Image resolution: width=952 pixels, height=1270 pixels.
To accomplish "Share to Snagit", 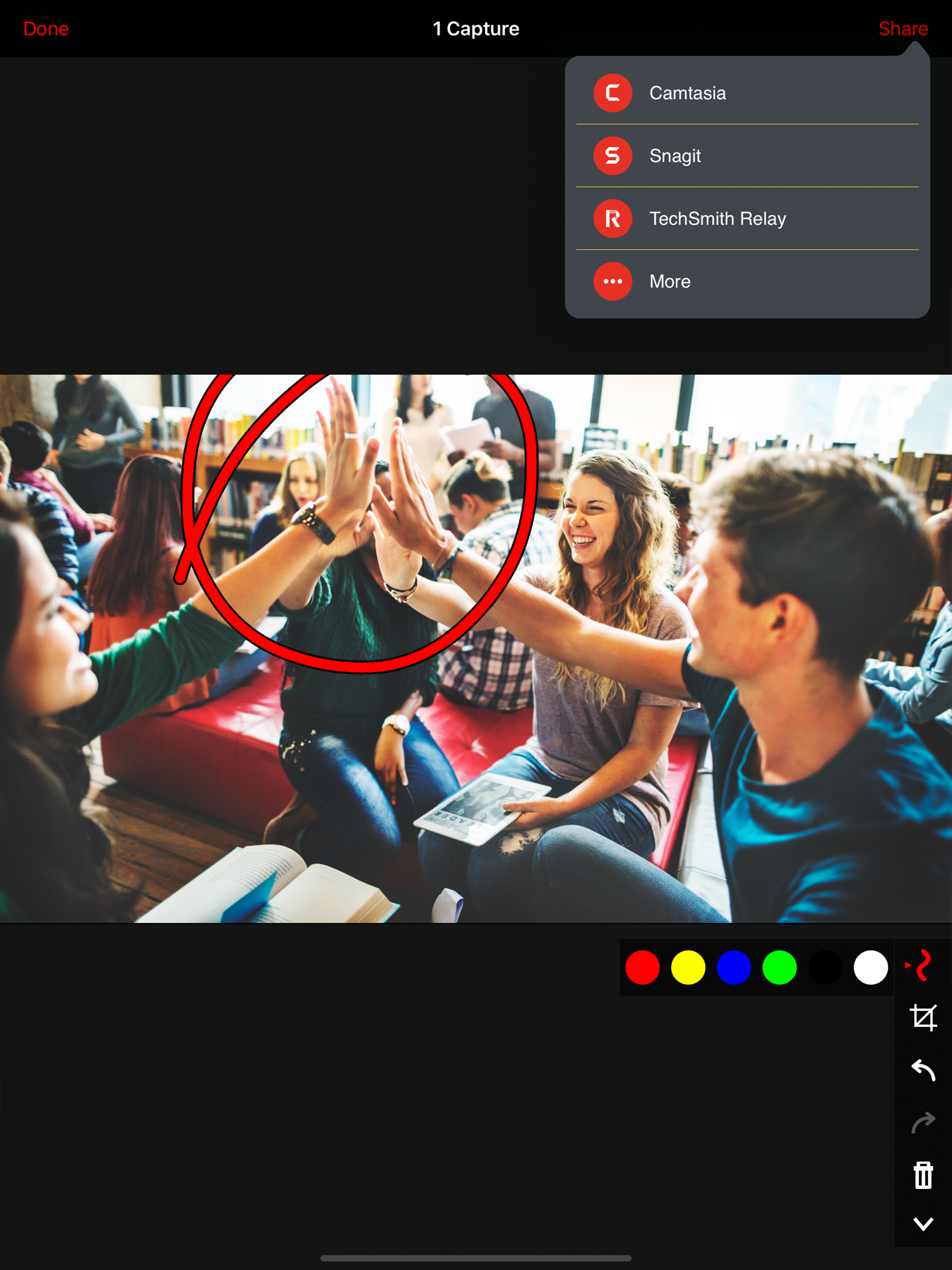I will (747, 156).
